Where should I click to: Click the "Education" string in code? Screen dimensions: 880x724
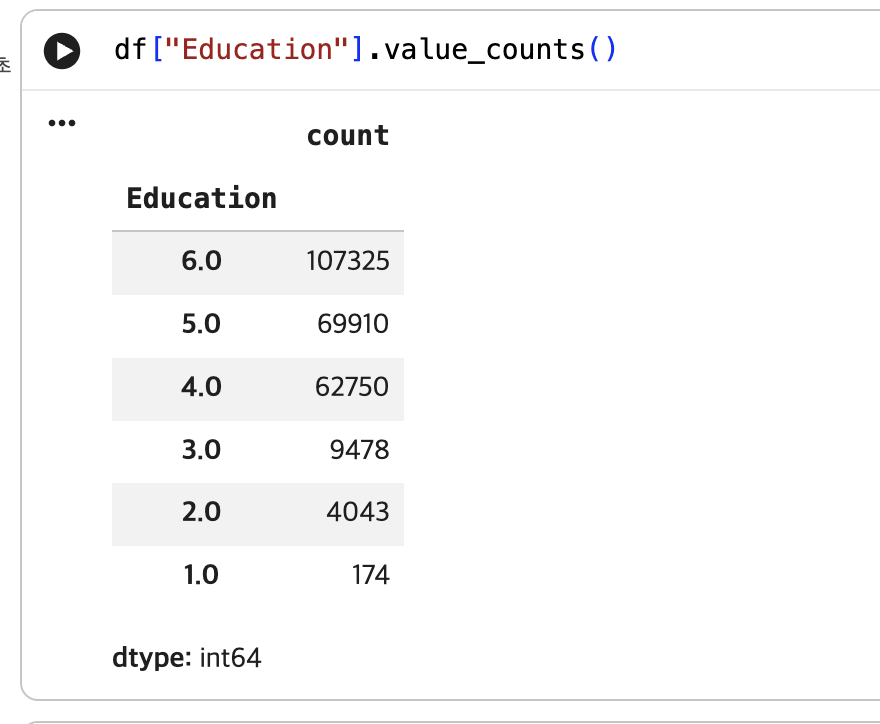(258, 49)
